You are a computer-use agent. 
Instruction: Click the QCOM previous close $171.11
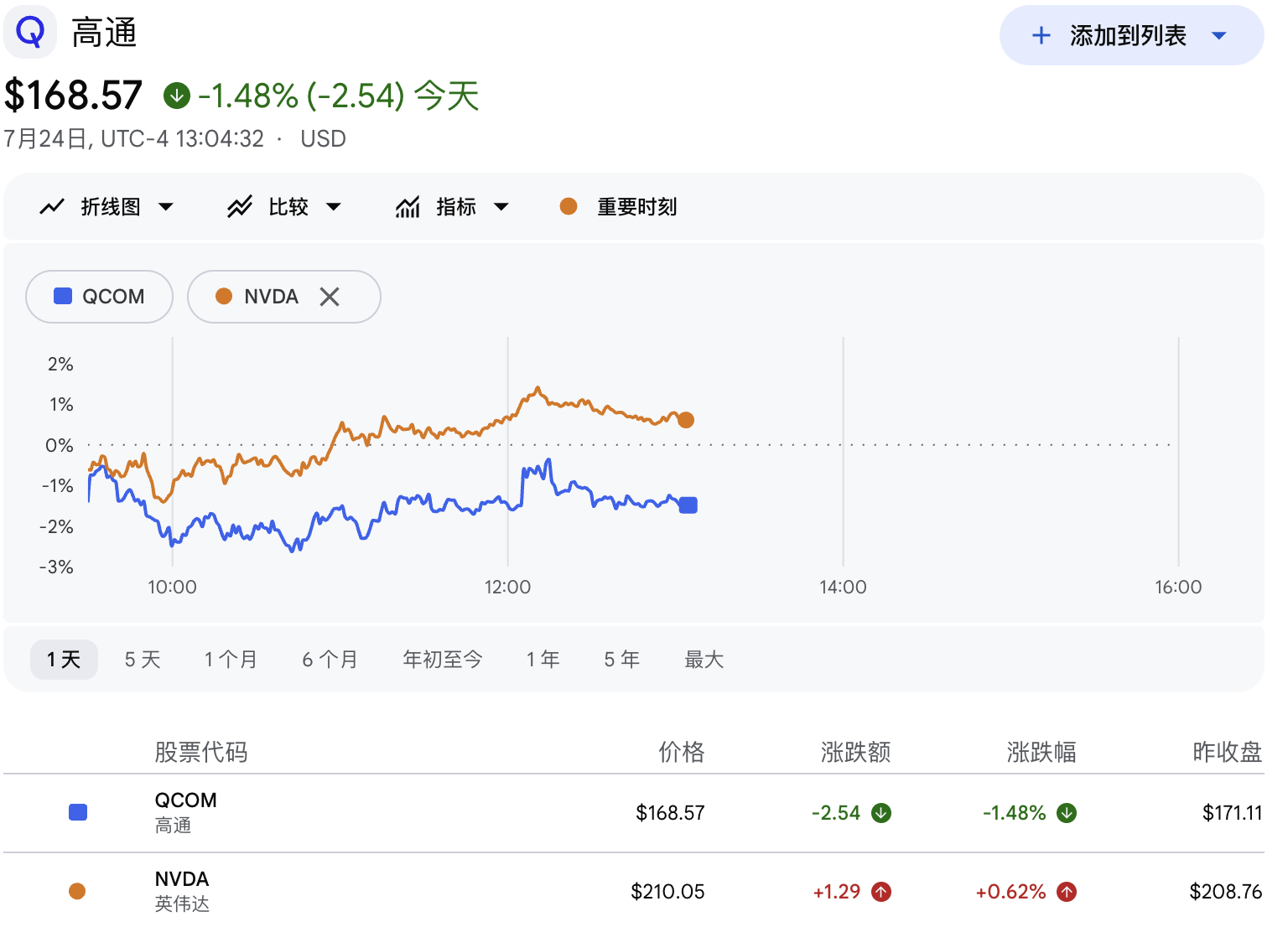1233,813
